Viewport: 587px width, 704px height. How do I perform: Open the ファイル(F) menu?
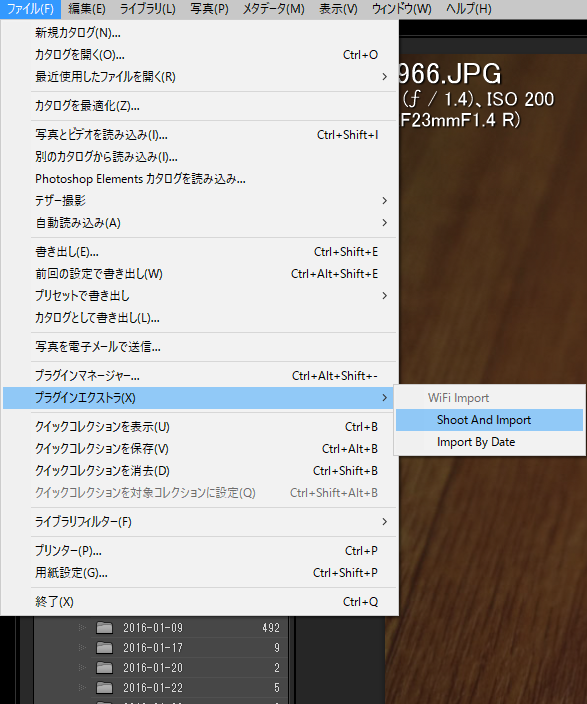(30, 9)
